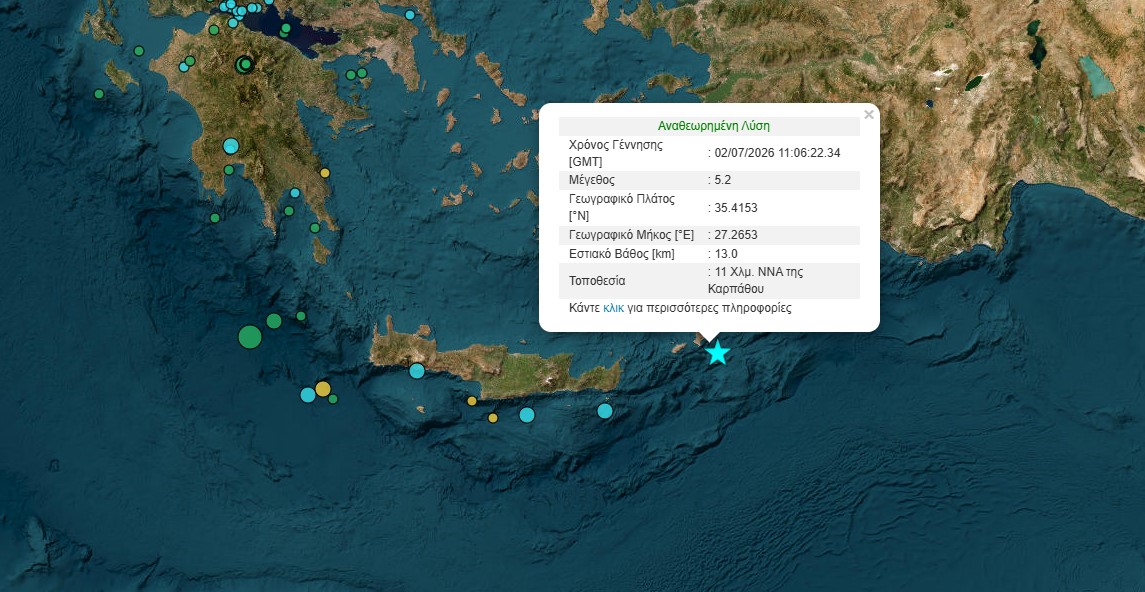Select the longitude value '27.2653'

(x=736, y=235)
